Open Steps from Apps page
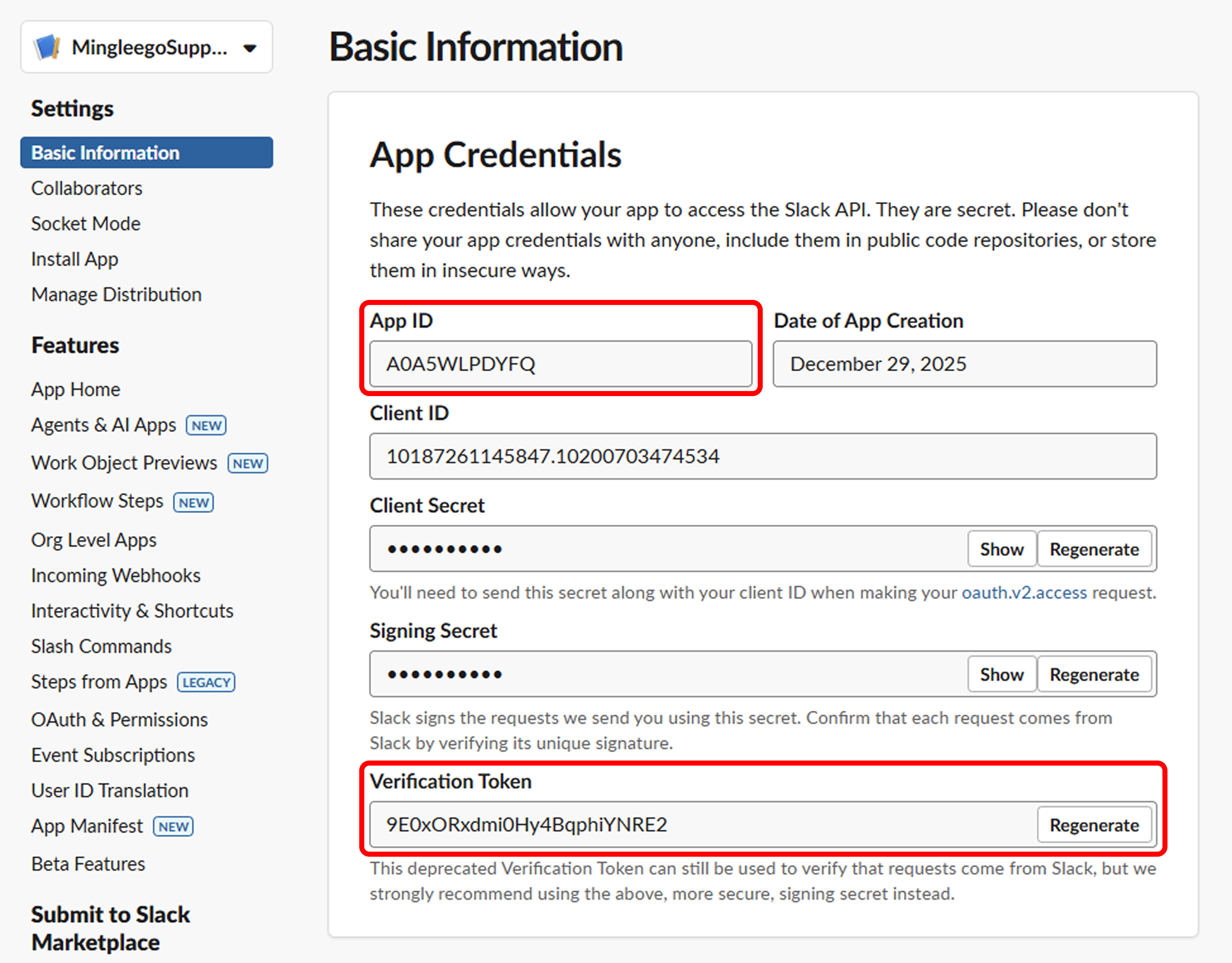The width and height of the screenshot is (1232, 963). [x=99, y=682]
